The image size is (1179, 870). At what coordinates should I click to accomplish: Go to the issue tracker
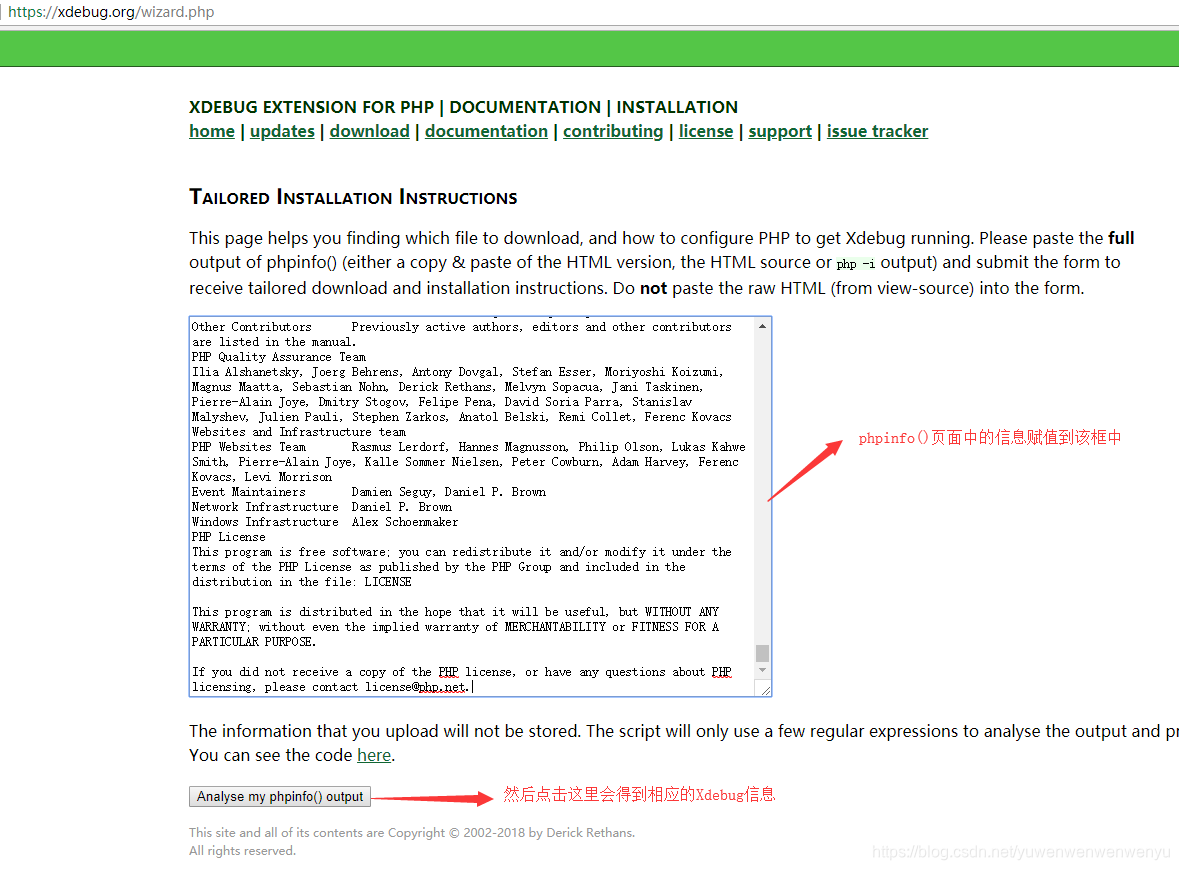[877, 132]
